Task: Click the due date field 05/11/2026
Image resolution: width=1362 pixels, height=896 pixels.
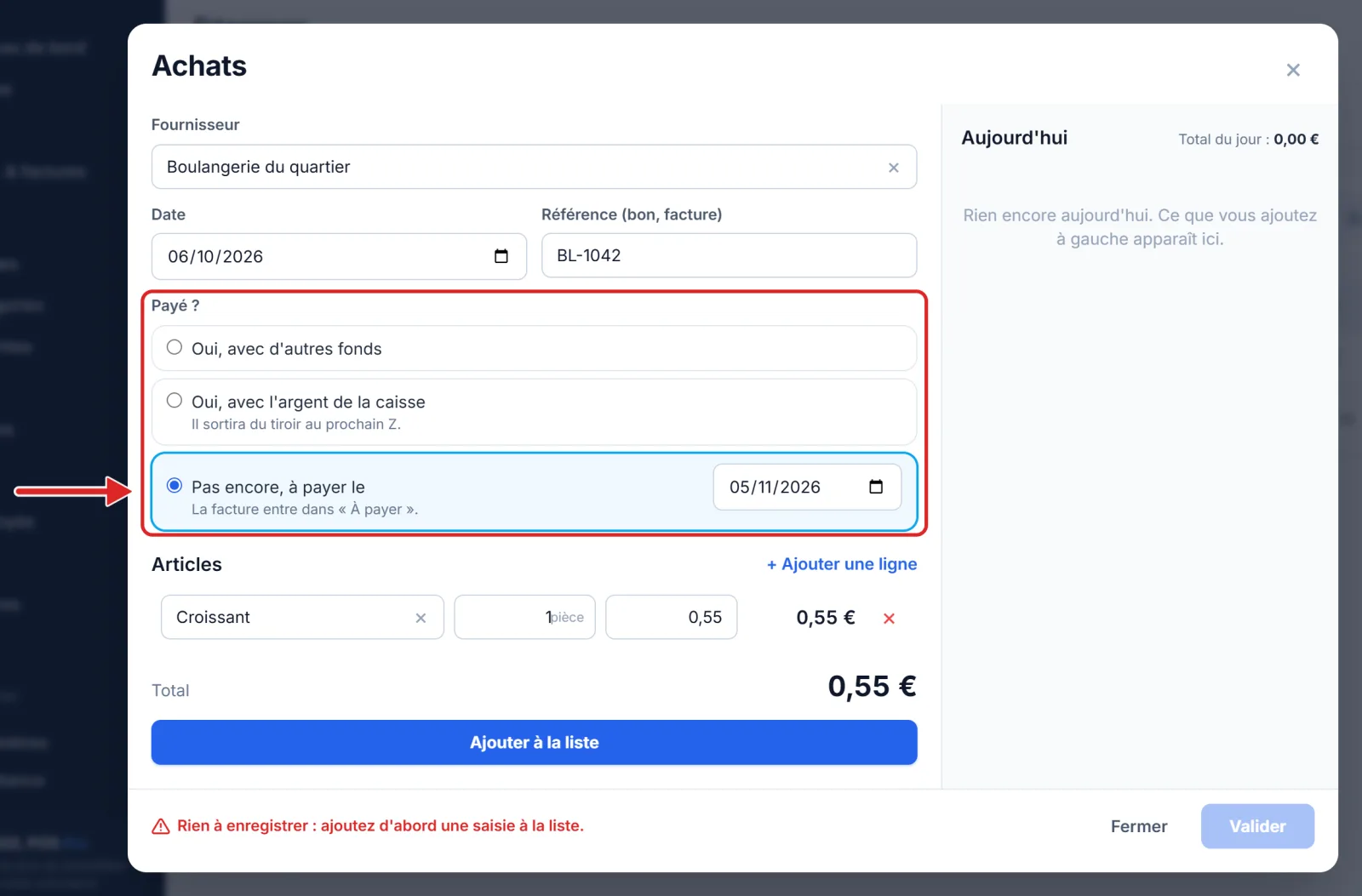Action: (807, 487)
